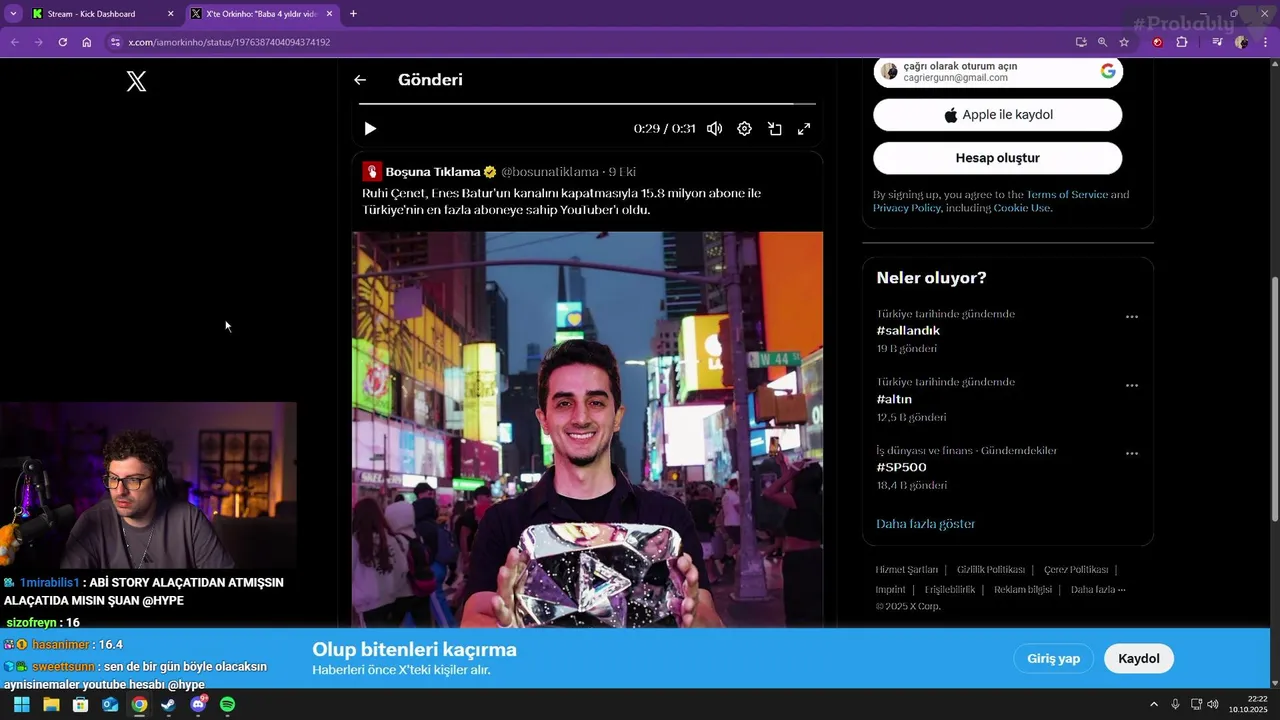Click Daha fazla göster link
The height and width of the screenshot is (720, 1280).
[x=925, y=524]
